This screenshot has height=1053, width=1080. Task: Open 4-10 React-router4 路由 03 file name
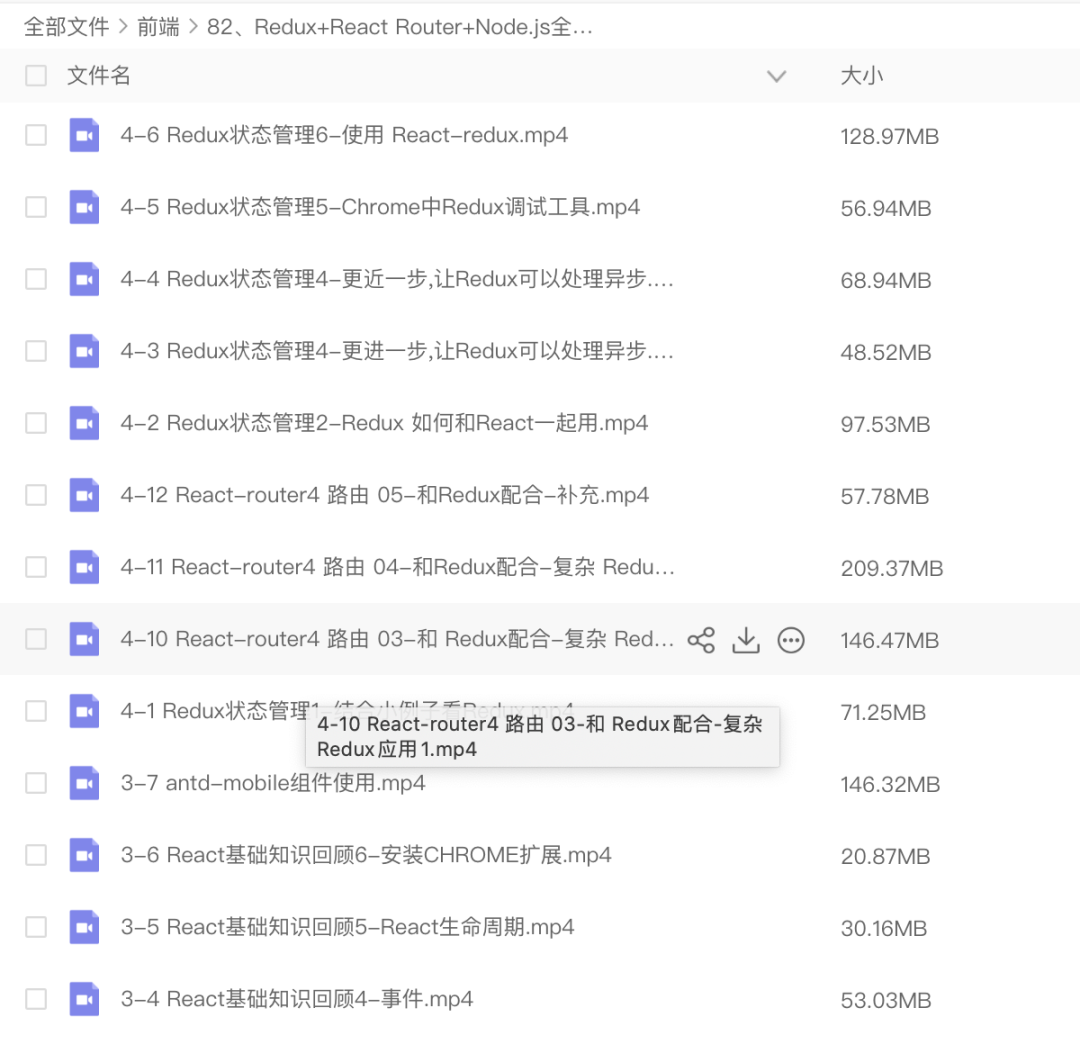[x=397, y=639]
